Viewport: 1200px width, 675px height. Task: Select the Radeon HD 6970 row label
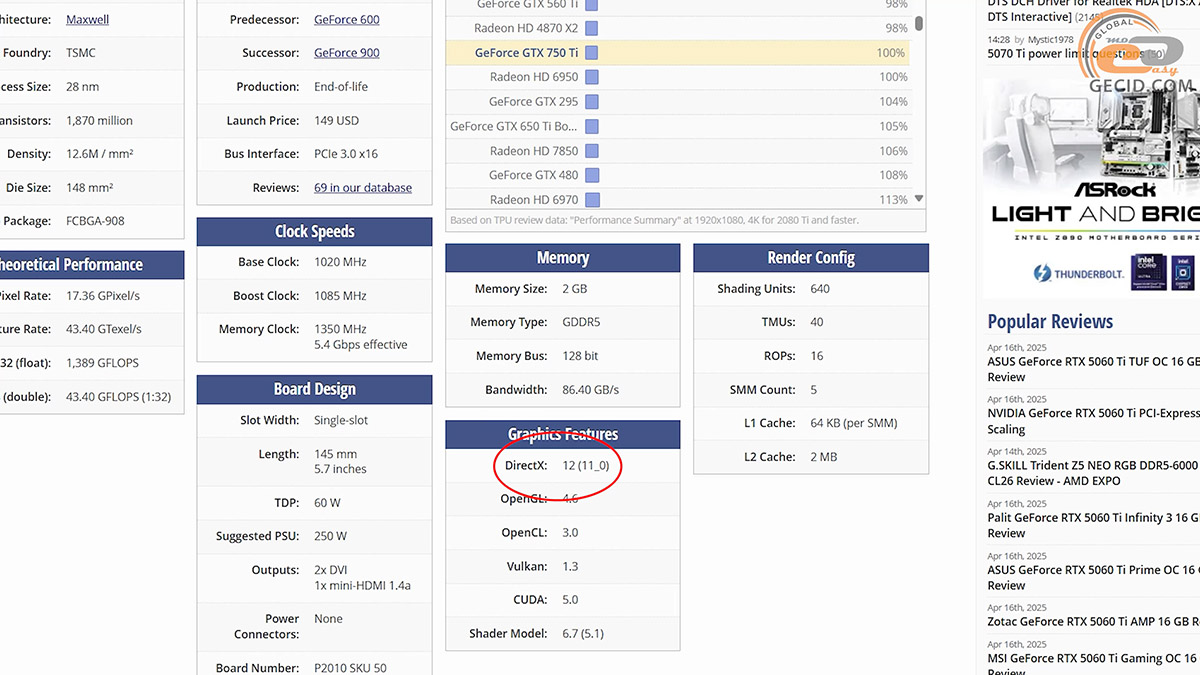[x=534, y=199]
